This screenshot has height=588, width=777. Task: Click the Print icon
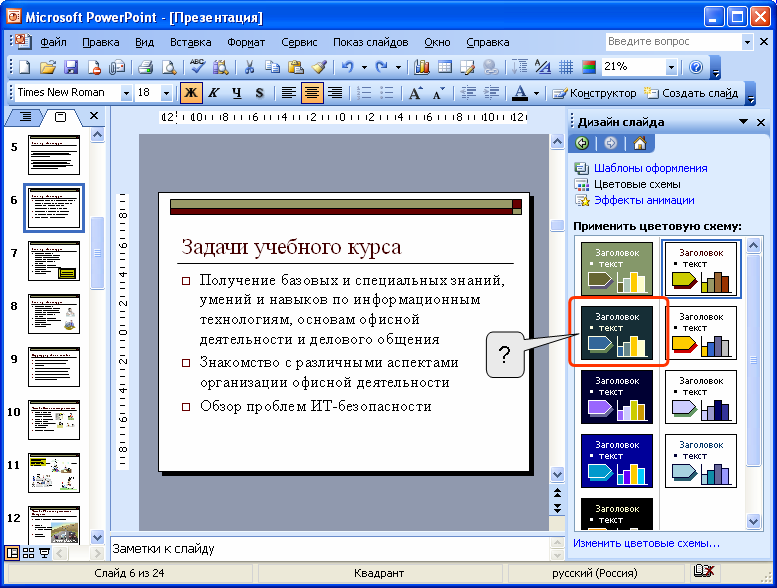pos(145,67)
